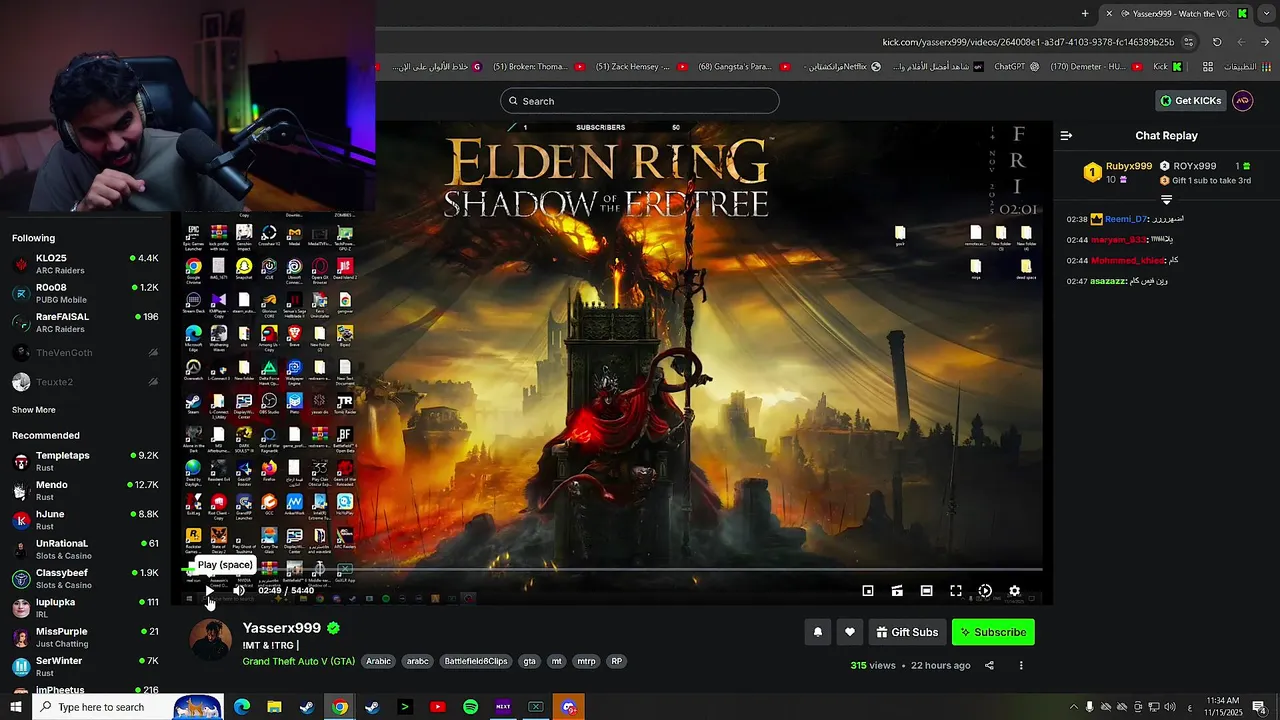Follow channel with the heart button
Viewport: 1280px width, 720px height.
850,632
